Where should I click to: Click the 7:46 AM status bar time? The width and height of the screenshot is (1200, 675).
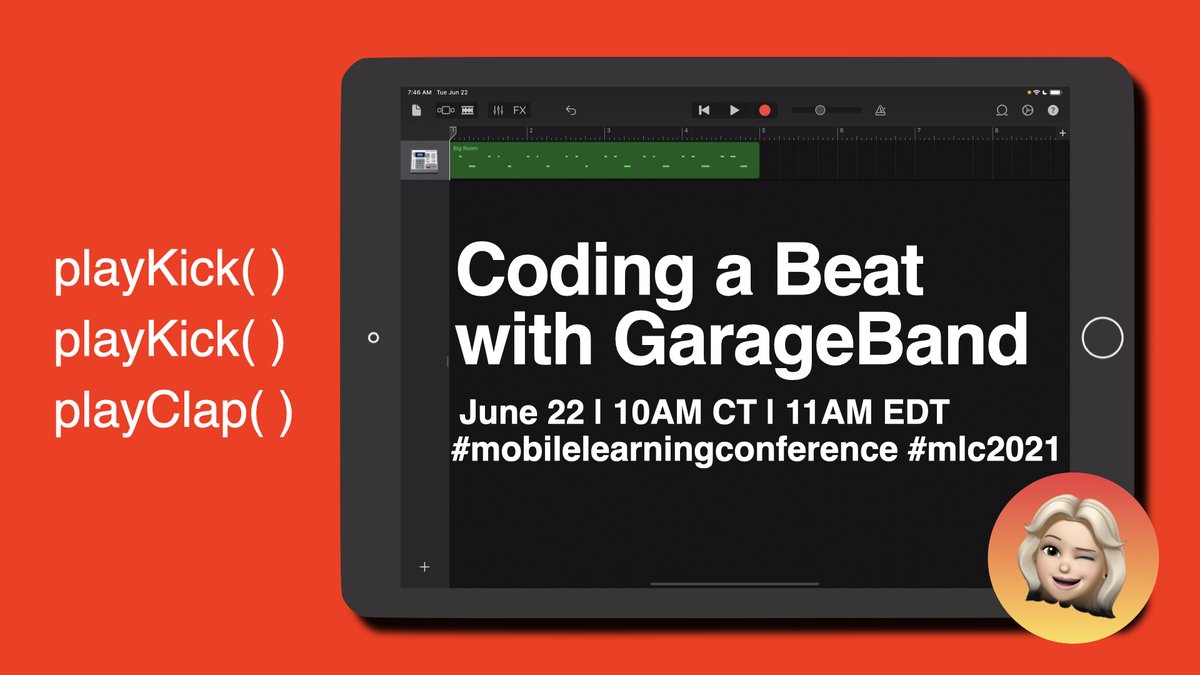tap(419, 92)
